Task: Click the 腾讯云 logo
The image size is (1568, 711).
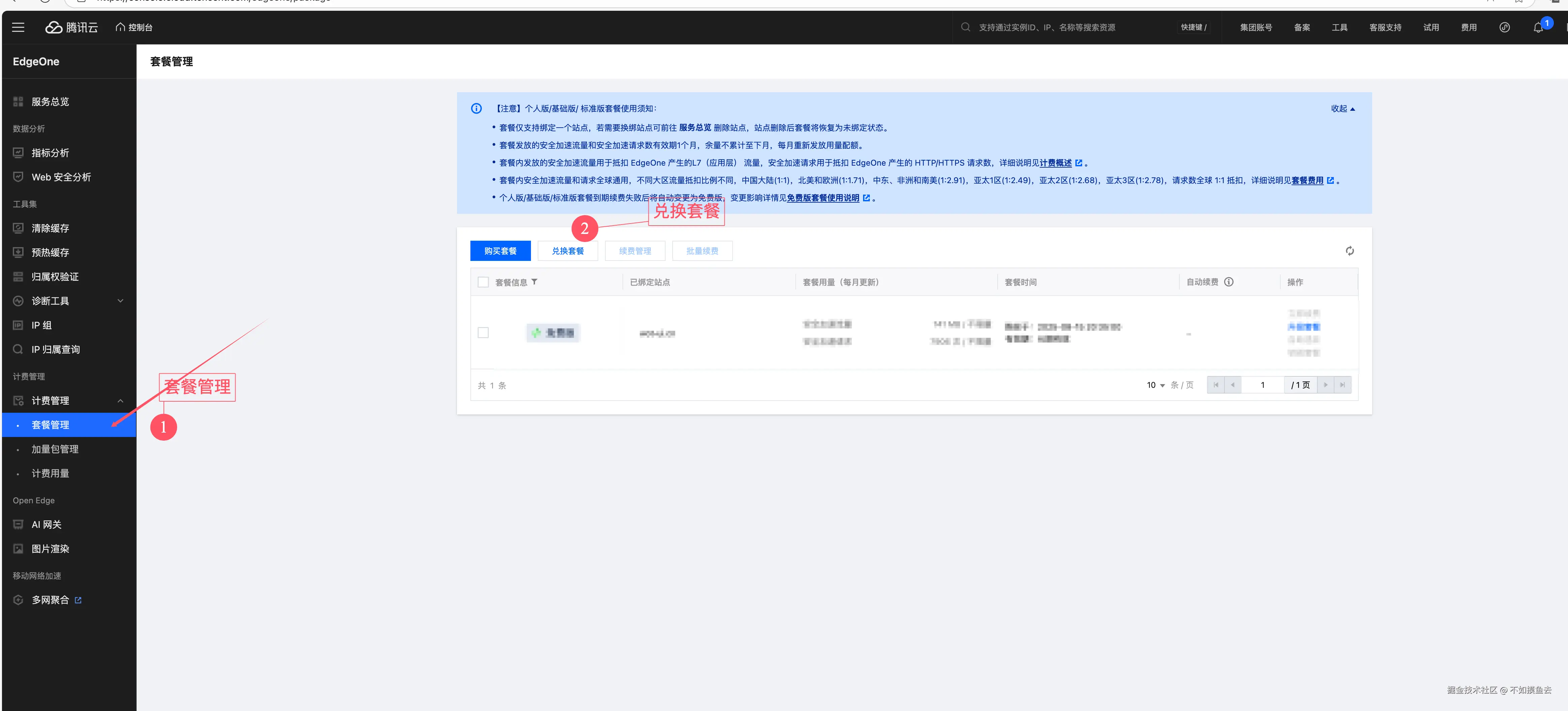Action: pyautogui.click(x=72, y=27)
